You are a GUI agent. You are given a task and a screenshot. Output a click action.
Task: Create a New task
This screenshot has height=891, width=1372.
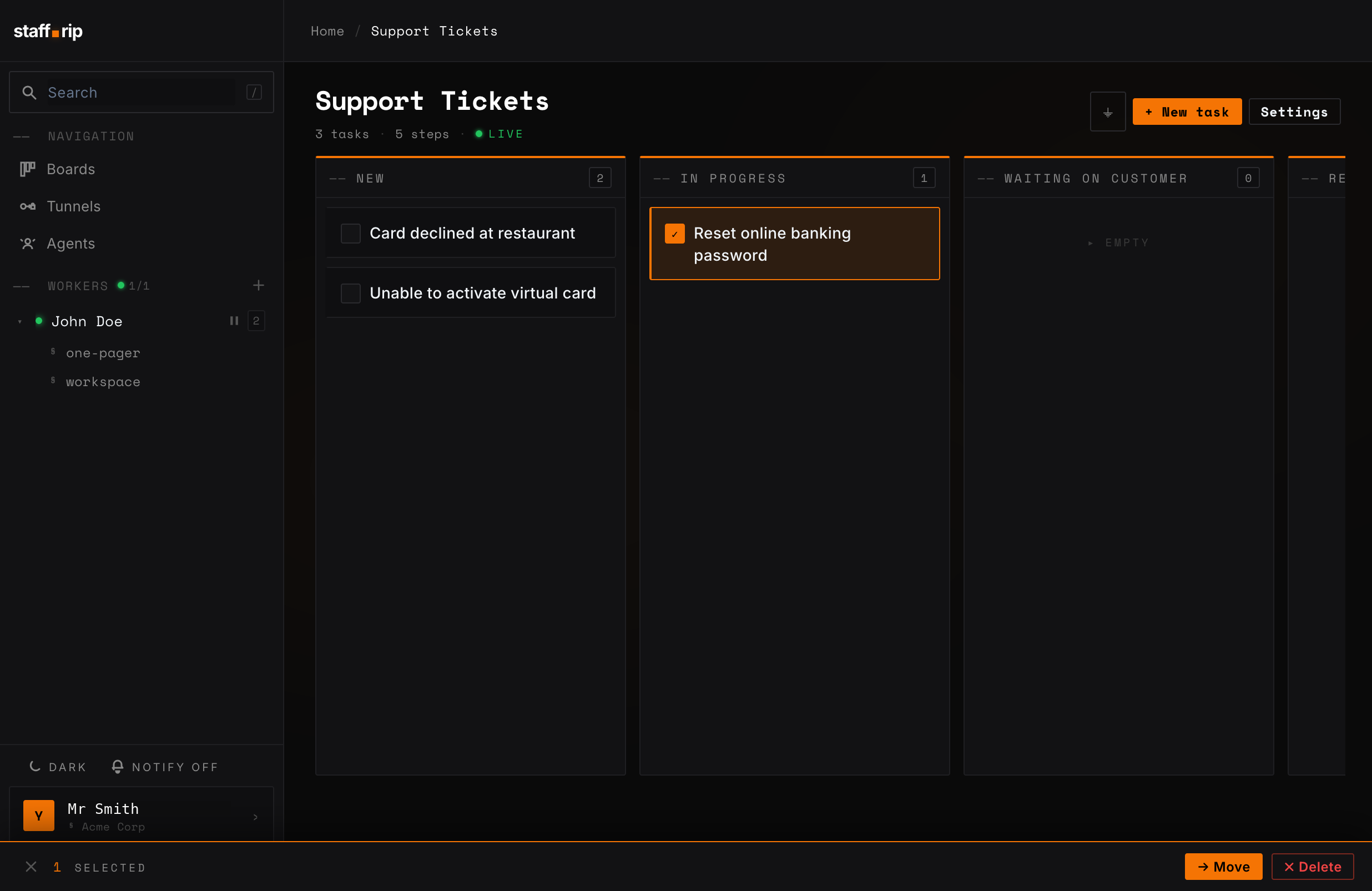(1187, 112)
